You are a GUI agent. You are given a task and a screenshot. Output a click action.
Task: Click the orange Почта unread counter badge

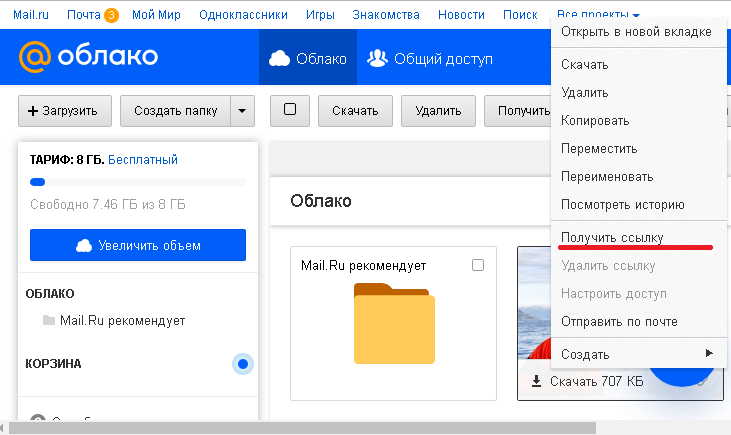pos(111,15)
